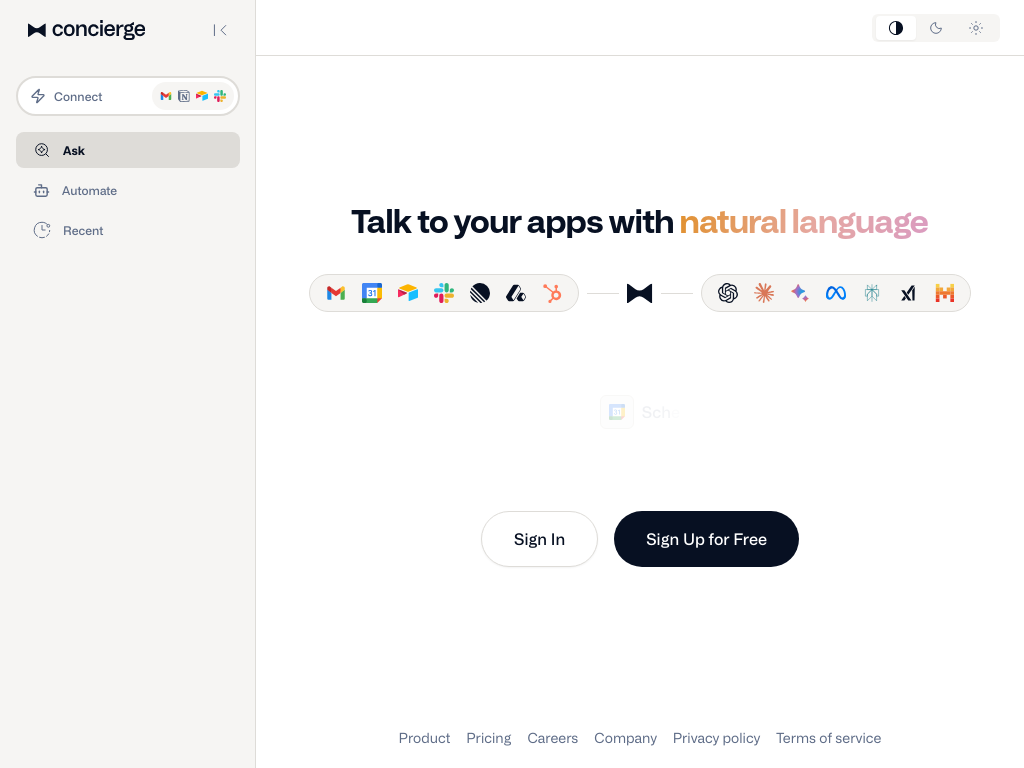Click the HubSpot icon in apps row
Image resolution: width=1024 pixels, height=768 pixels.
(552, 293)
